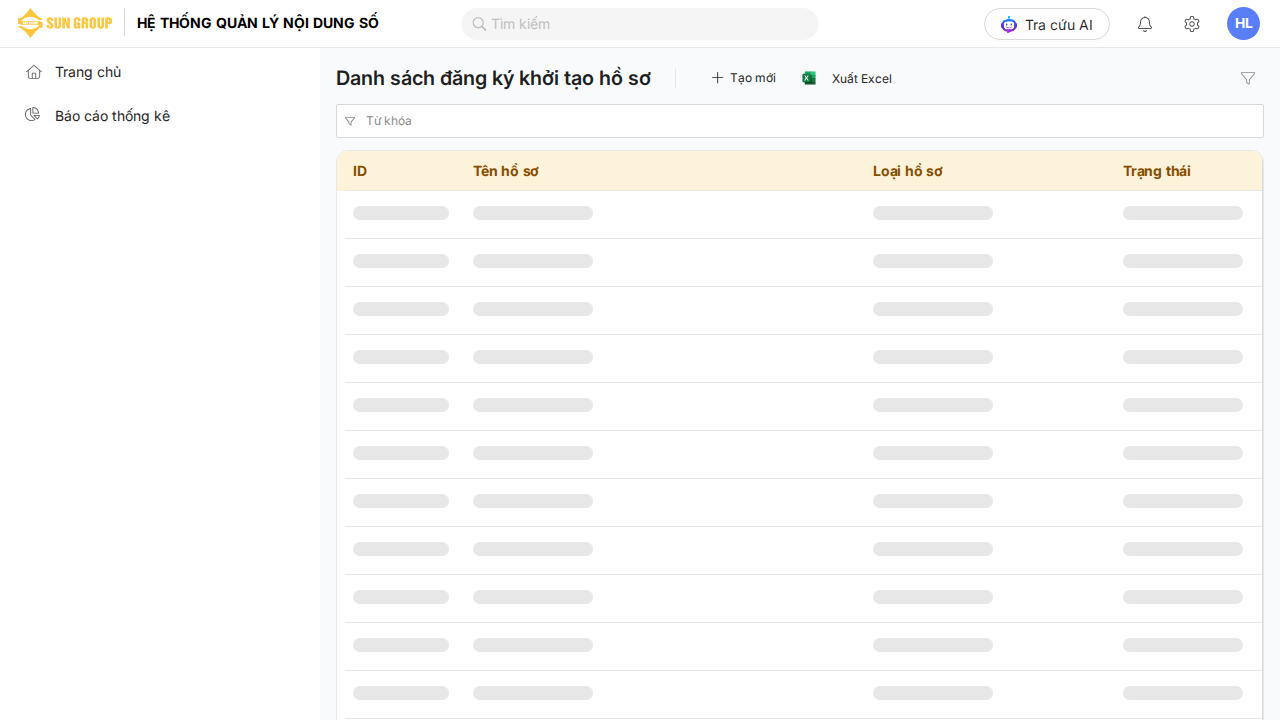This screenshot has width=1280, height=720.
Task: Sort by the ID column header
Action: [360, 171]
